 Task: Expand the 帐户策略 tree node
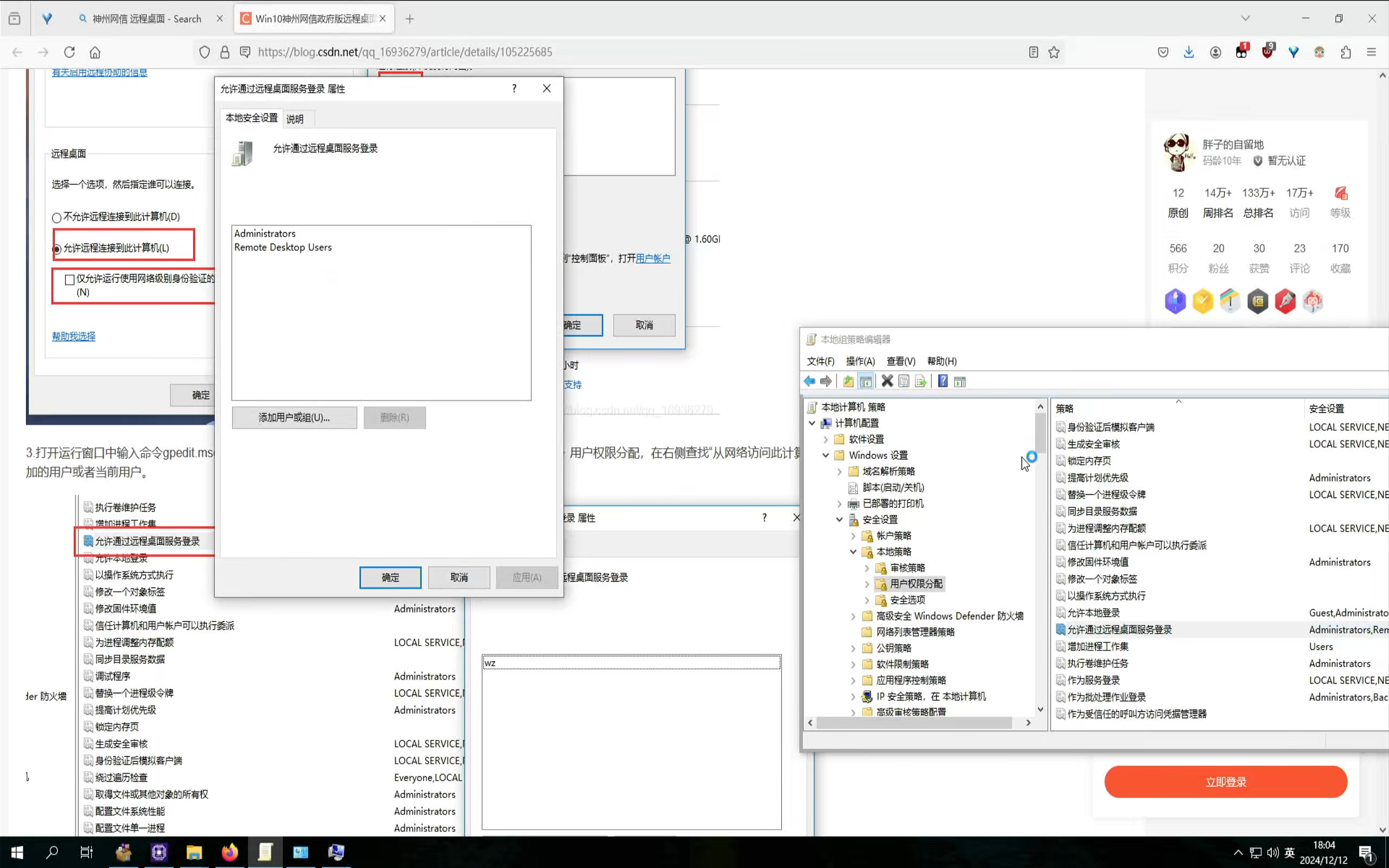pos(853,535)
